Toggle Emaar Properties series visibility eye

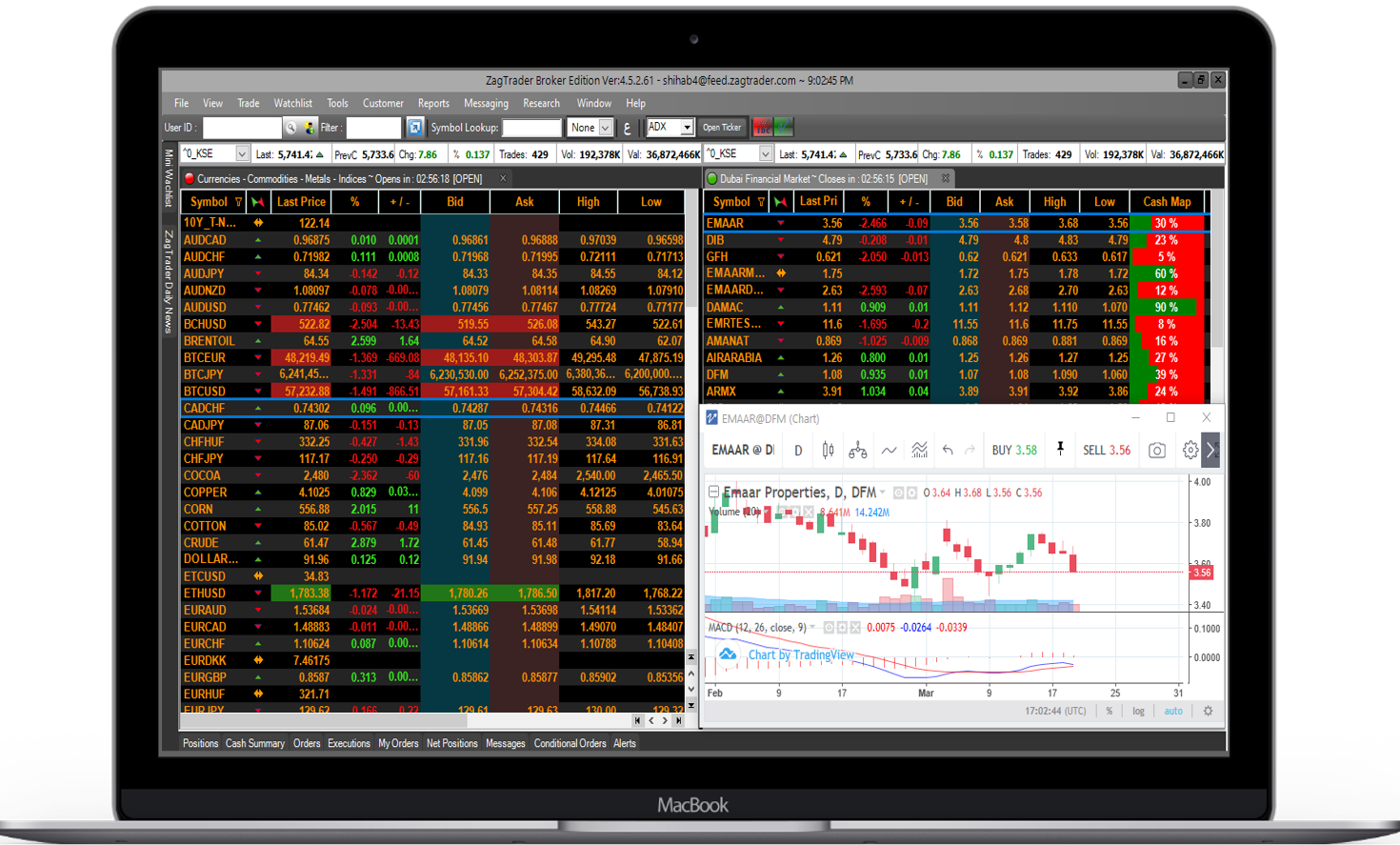(x=898, y=493)
